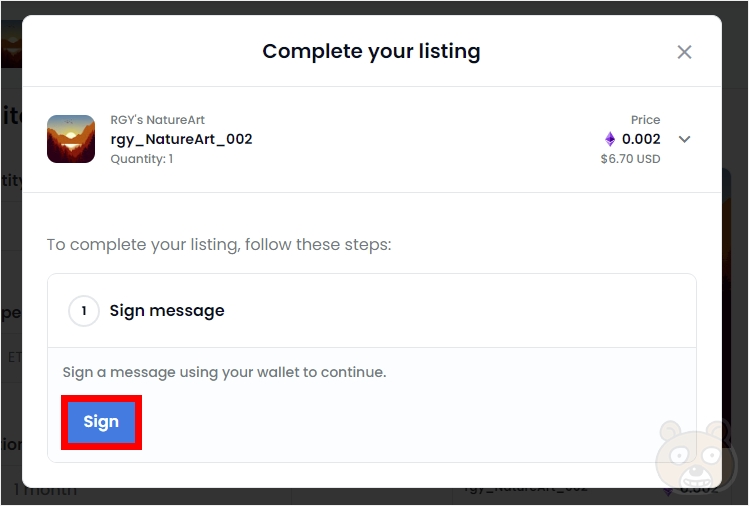Click the bear mascot watermark icon
Viewport: 749px width, 506px height.
pos(700,462)
